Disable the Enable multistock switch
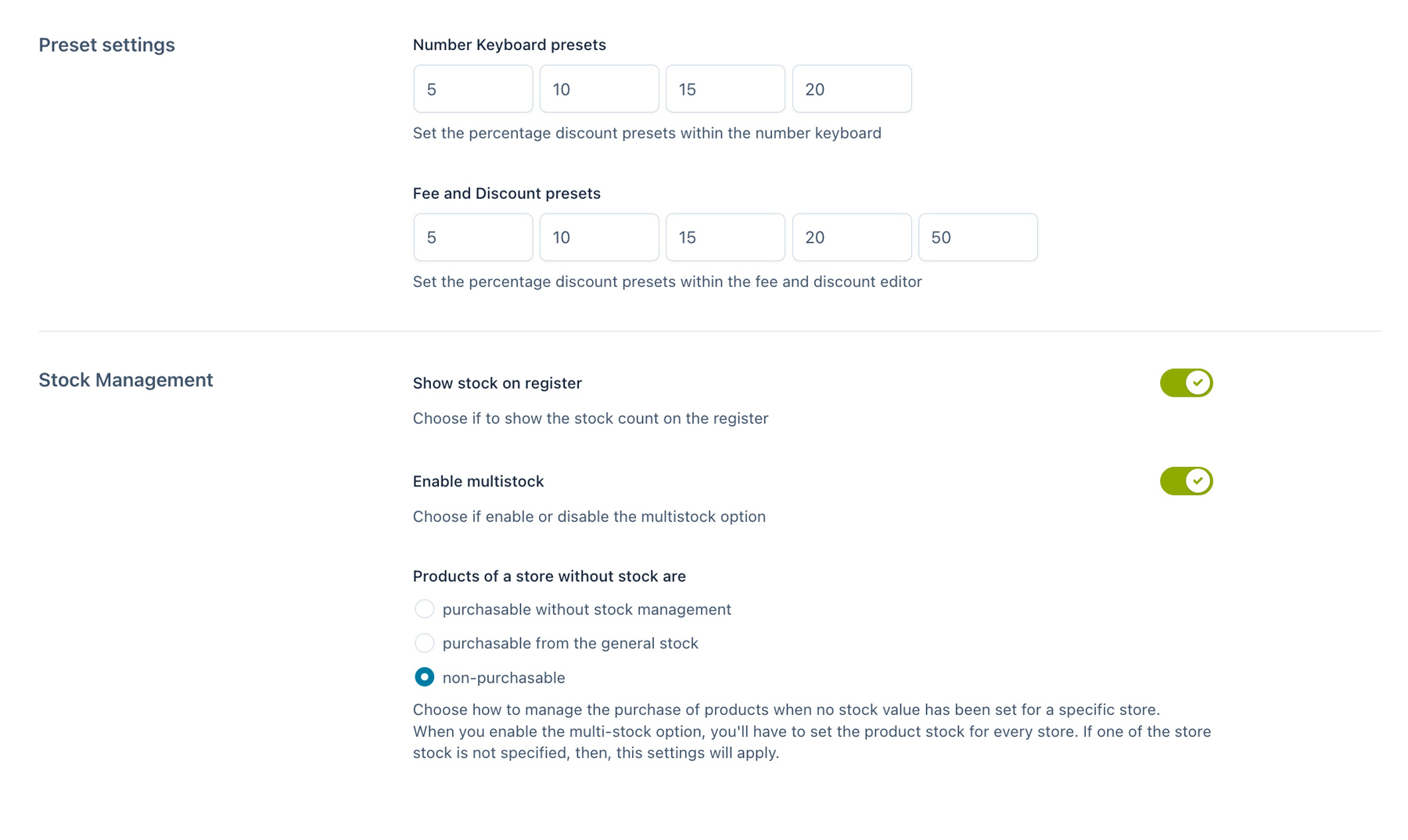 1186,481
